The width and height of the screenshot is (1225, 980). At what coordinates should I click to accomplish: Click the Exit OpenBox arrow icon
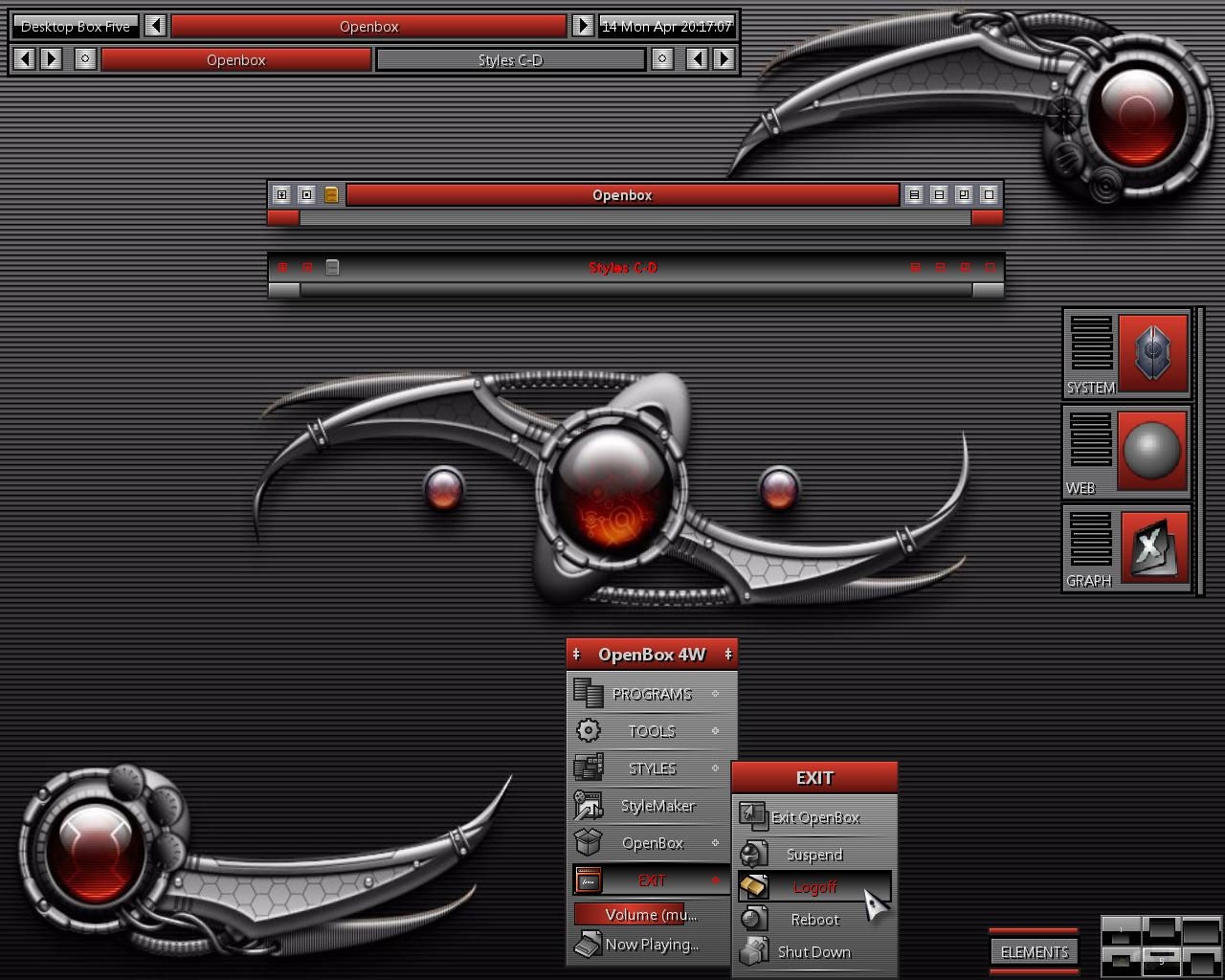(x=753, y=816)
